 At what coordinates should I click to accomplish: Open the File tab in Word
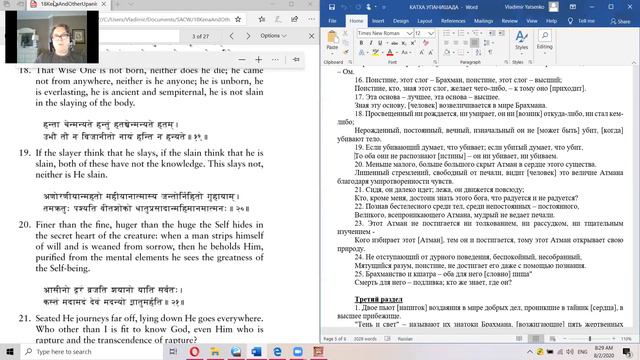(x=332, y=21)
